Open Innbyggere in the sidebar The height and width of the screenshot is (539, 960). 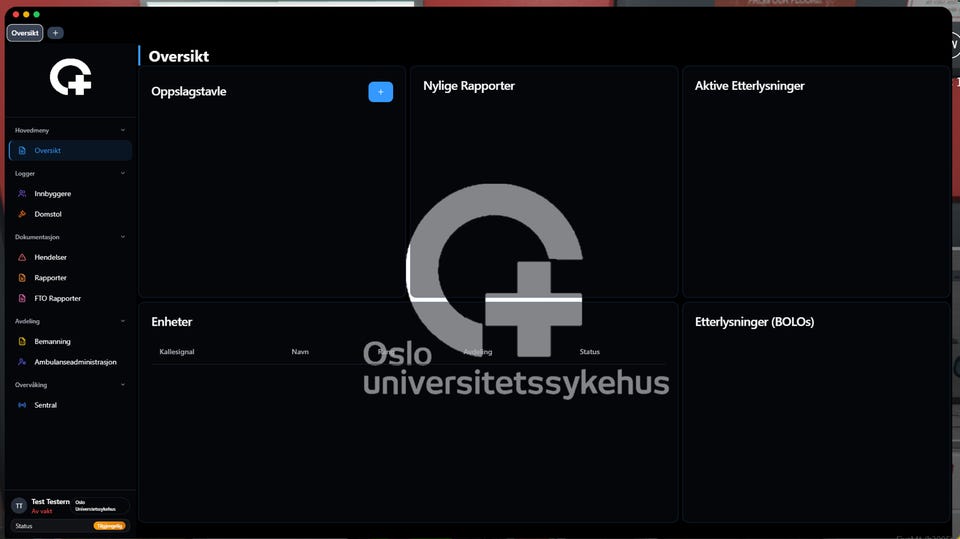(x=70, y=194)
